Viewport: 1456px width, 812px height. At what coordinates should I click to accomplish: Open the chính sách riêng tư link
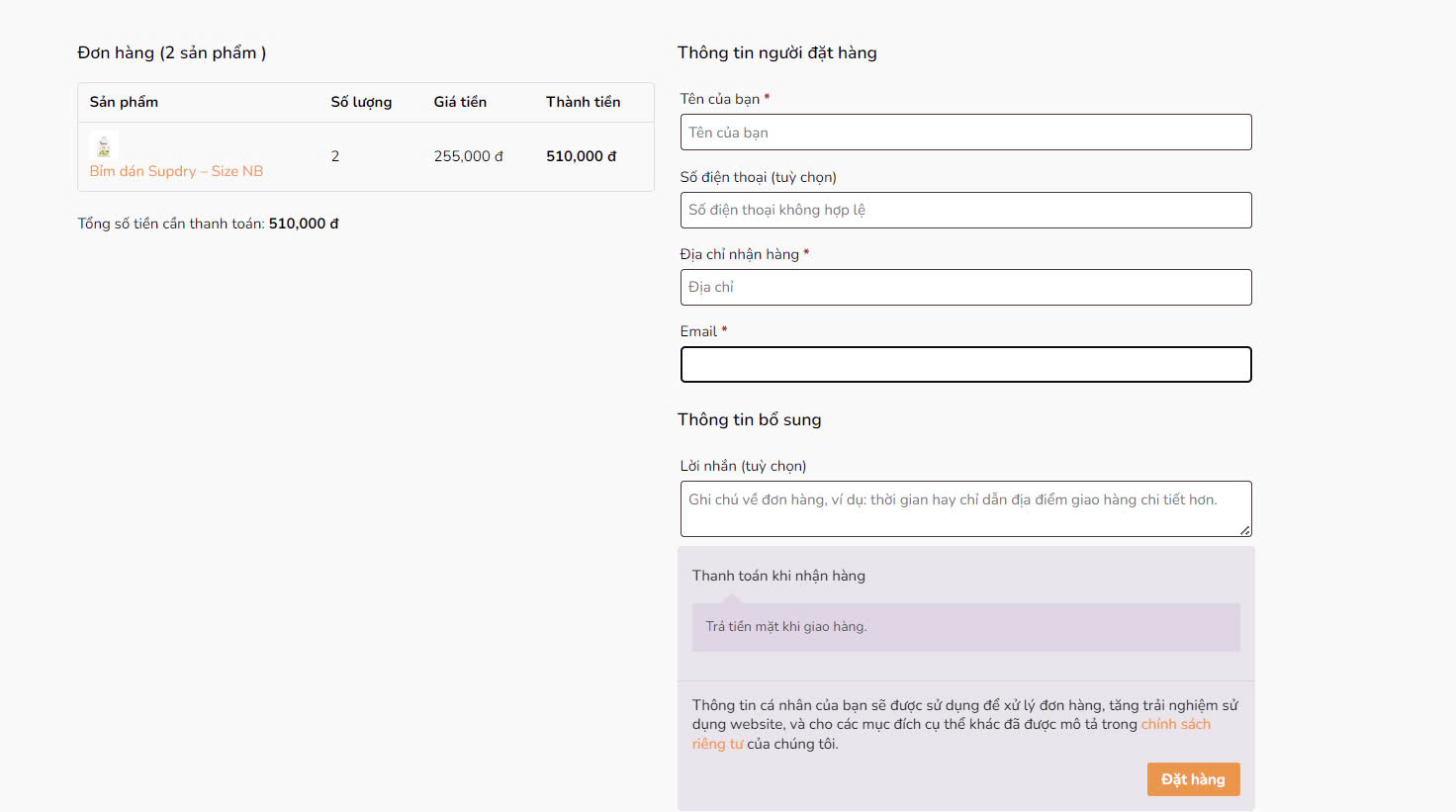click(1175, 725)
